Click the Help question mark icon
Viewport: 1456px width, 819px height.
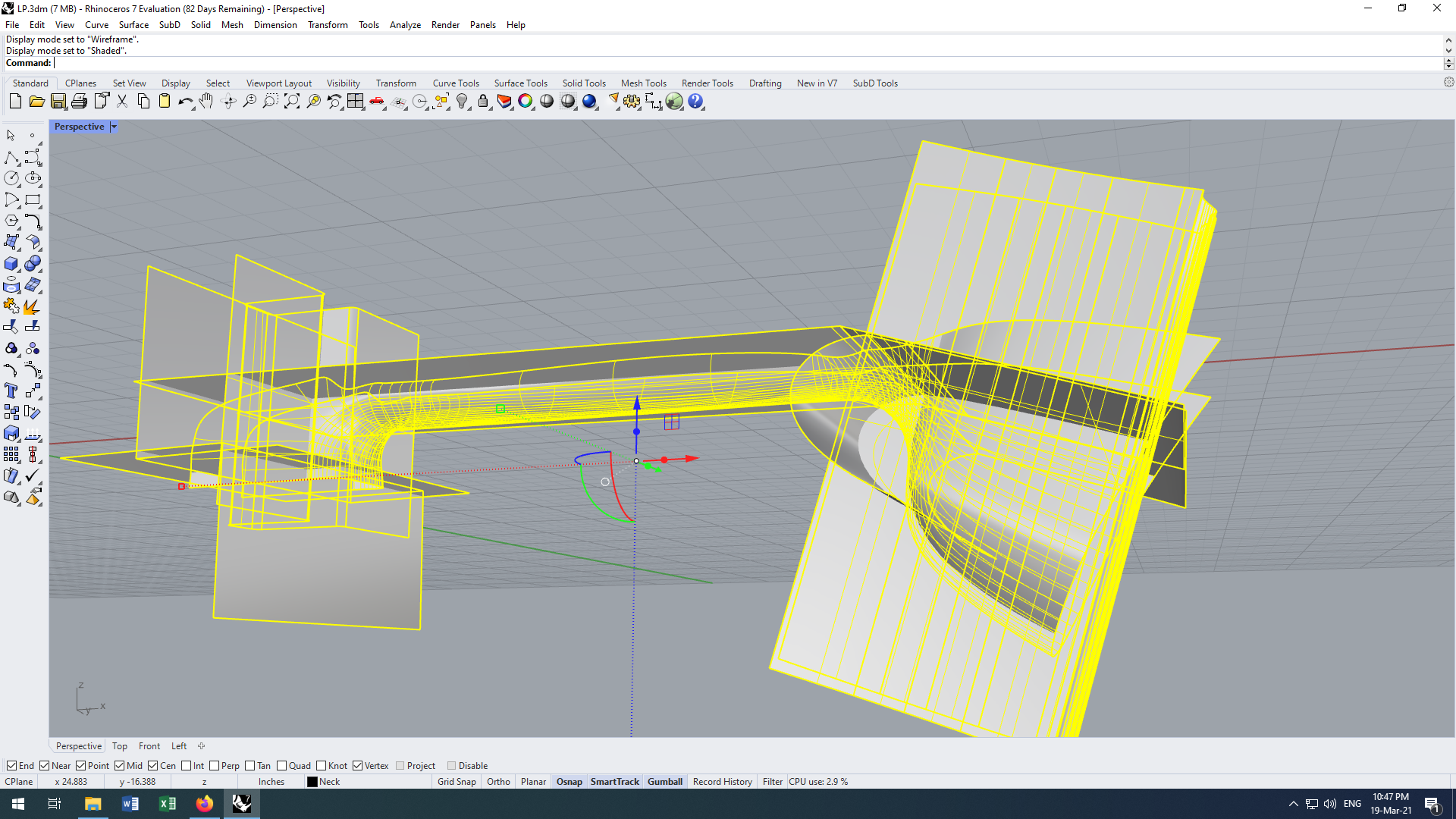(x=695, y=102)
